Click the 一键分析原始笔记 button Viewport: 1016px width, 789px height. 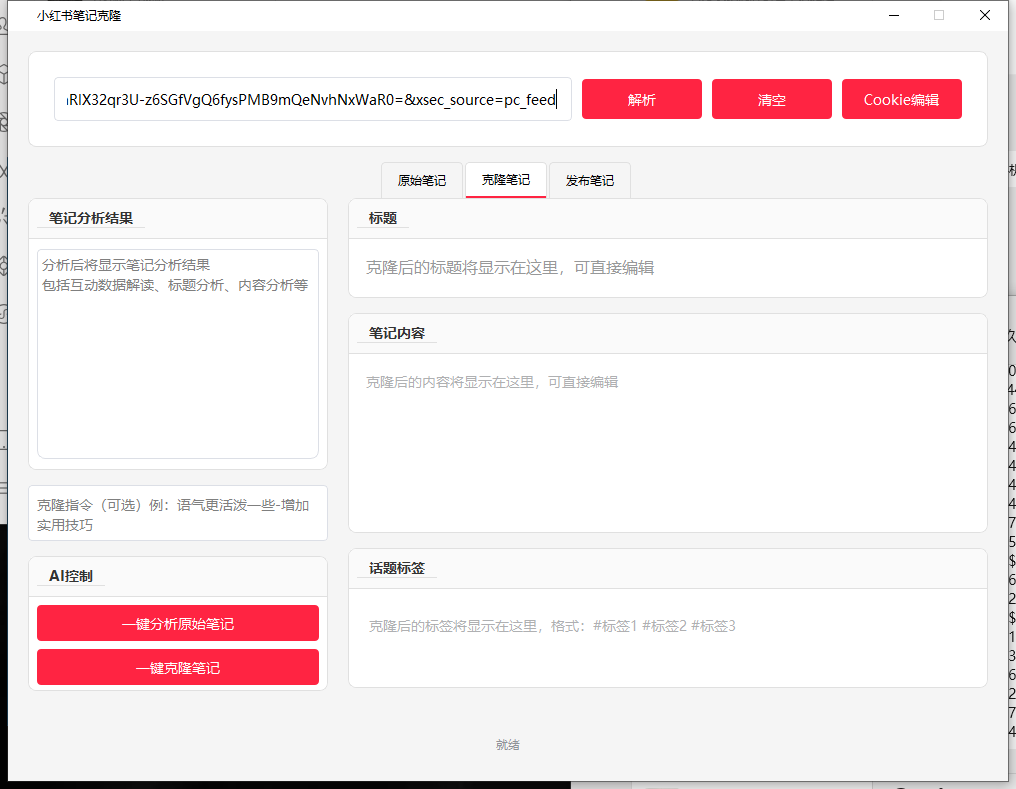click(x=178, y=623)
